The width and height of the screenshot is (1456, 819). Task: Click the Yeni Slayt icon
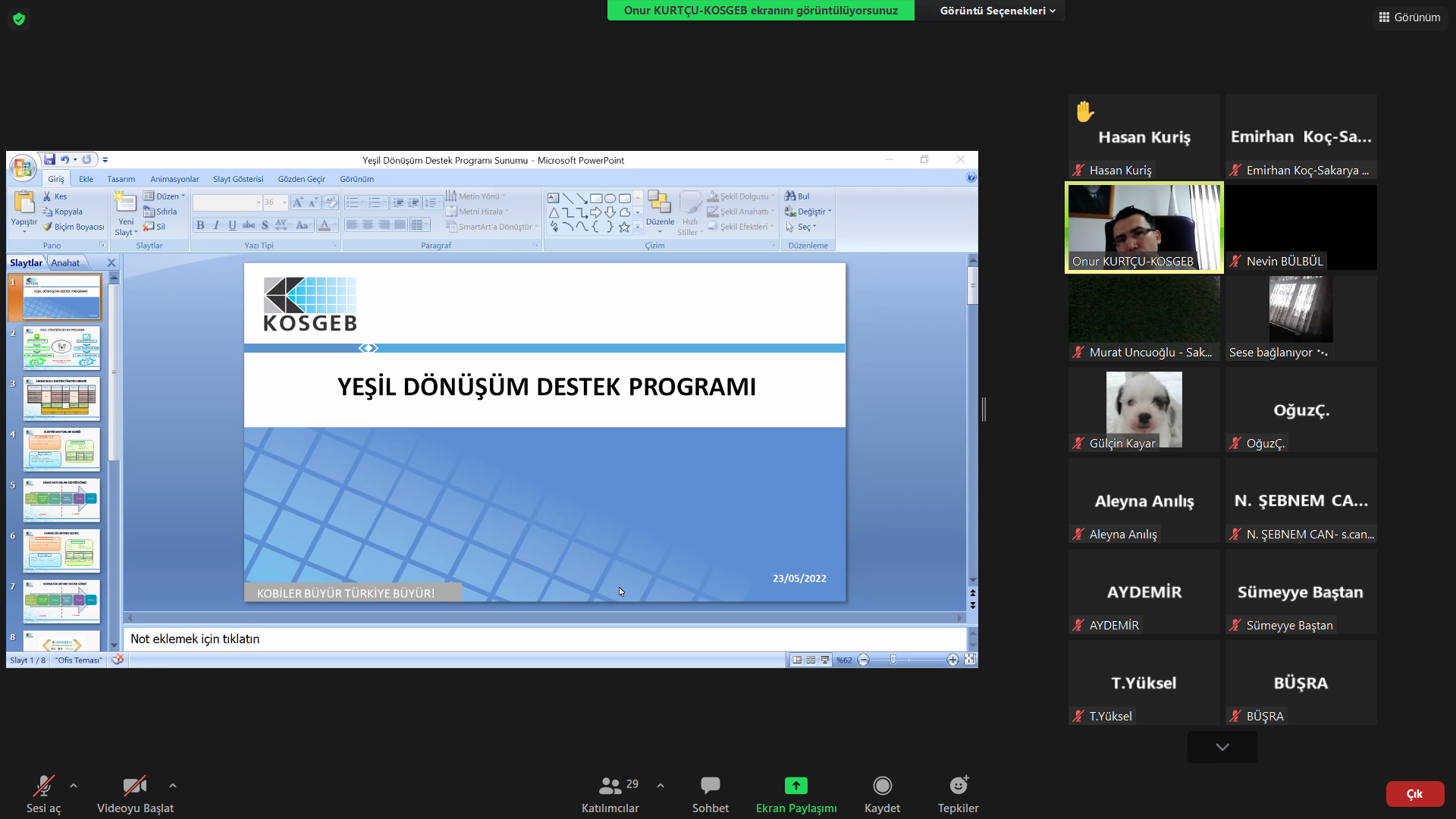point(125,203)
